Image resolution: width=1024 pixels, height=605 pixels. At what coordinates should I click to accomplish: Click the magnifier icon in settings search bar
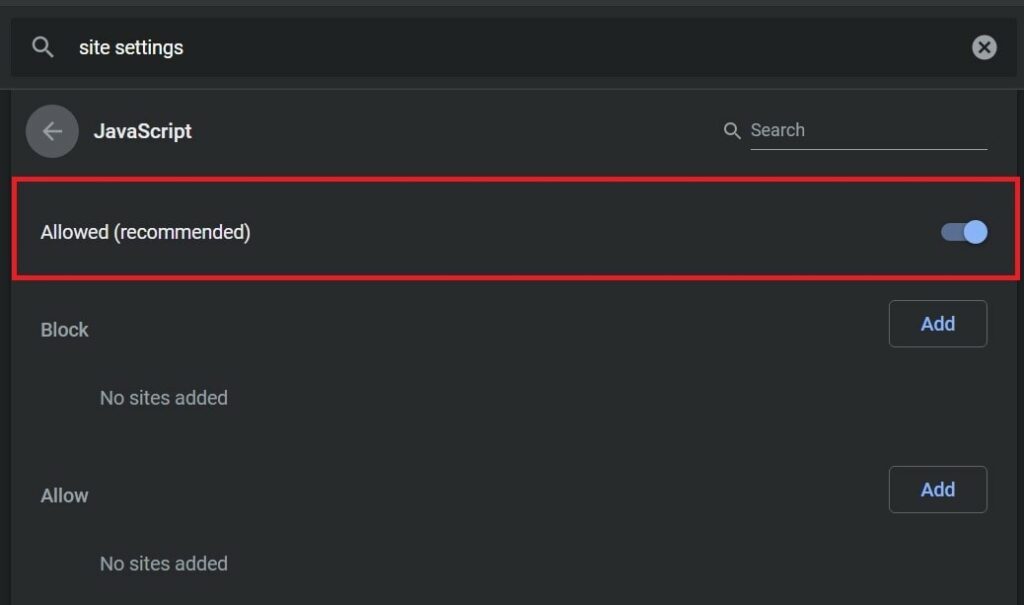pos(43,47)
